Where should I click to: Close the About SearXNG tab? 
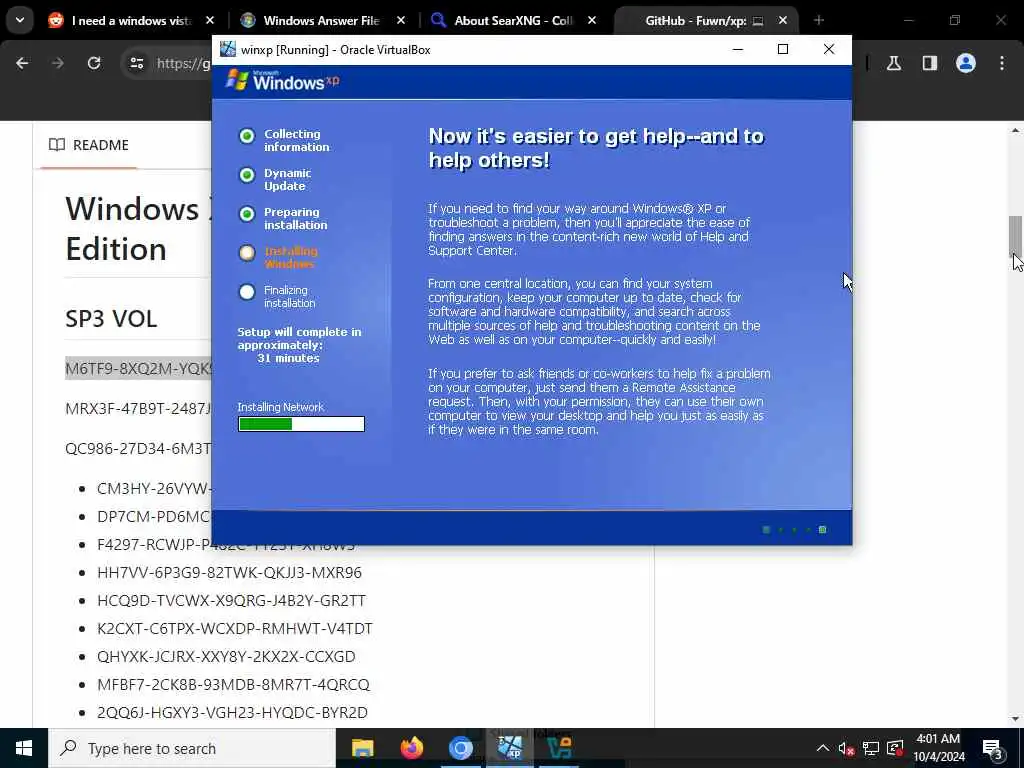pos(592,21)
